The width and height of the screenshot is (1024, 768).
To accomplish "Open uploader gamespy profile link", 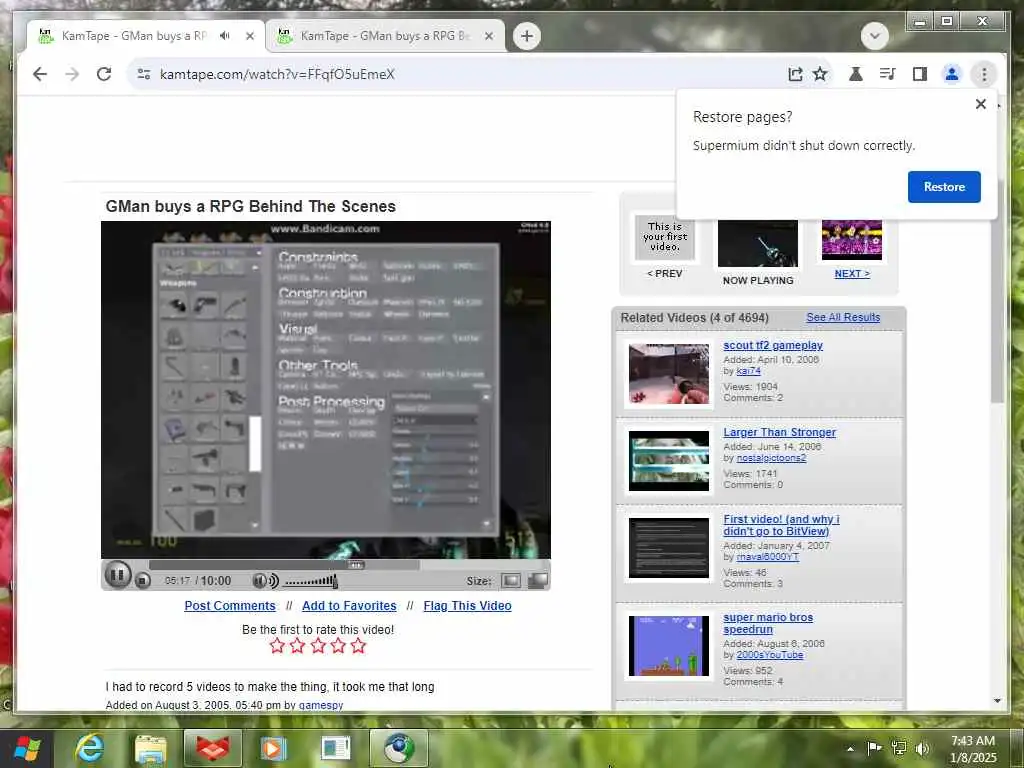I will (x=321, y=705).
